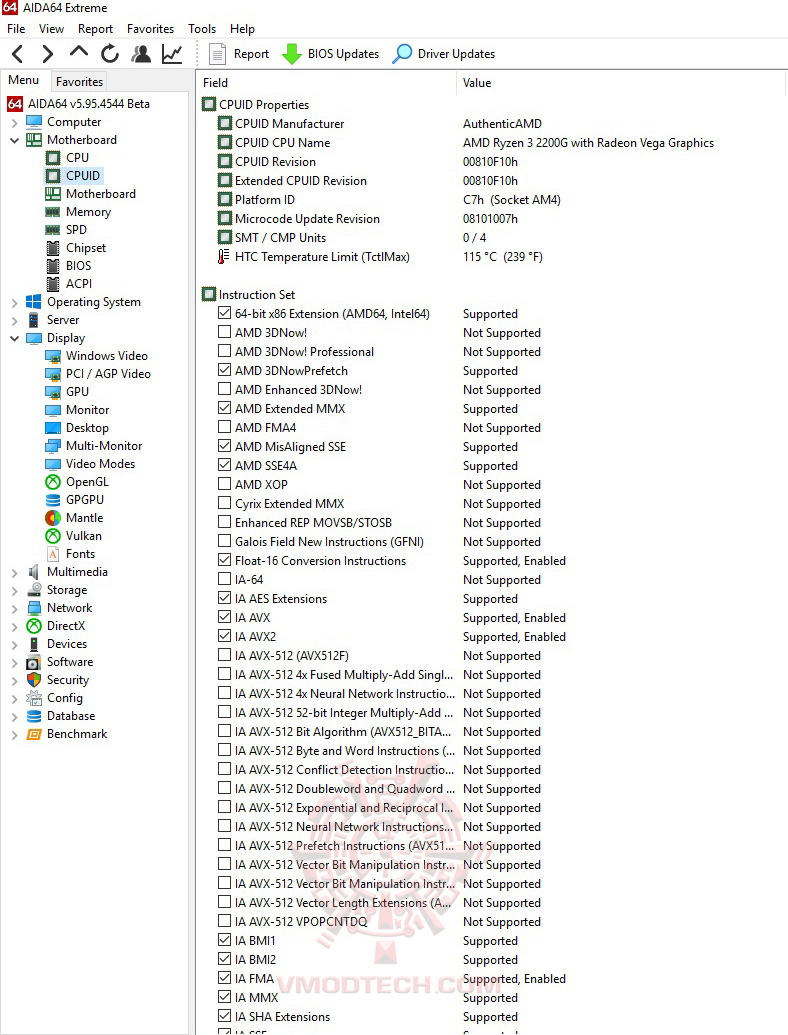
Task: Select the Microcode Update Revision row
Action: coord(492,218)
